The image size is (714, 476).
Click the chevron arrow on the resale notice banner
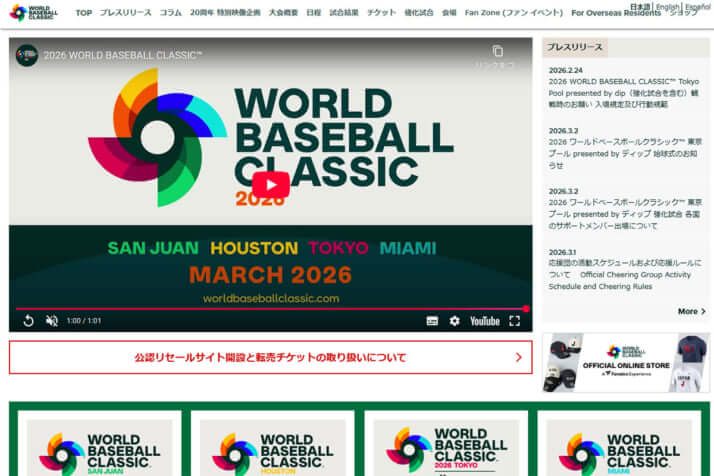tap(518, 357)
